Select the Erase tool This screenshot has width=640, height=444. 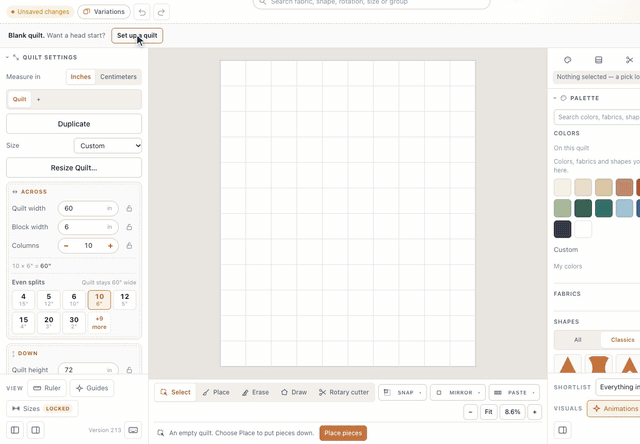[255, 392]
